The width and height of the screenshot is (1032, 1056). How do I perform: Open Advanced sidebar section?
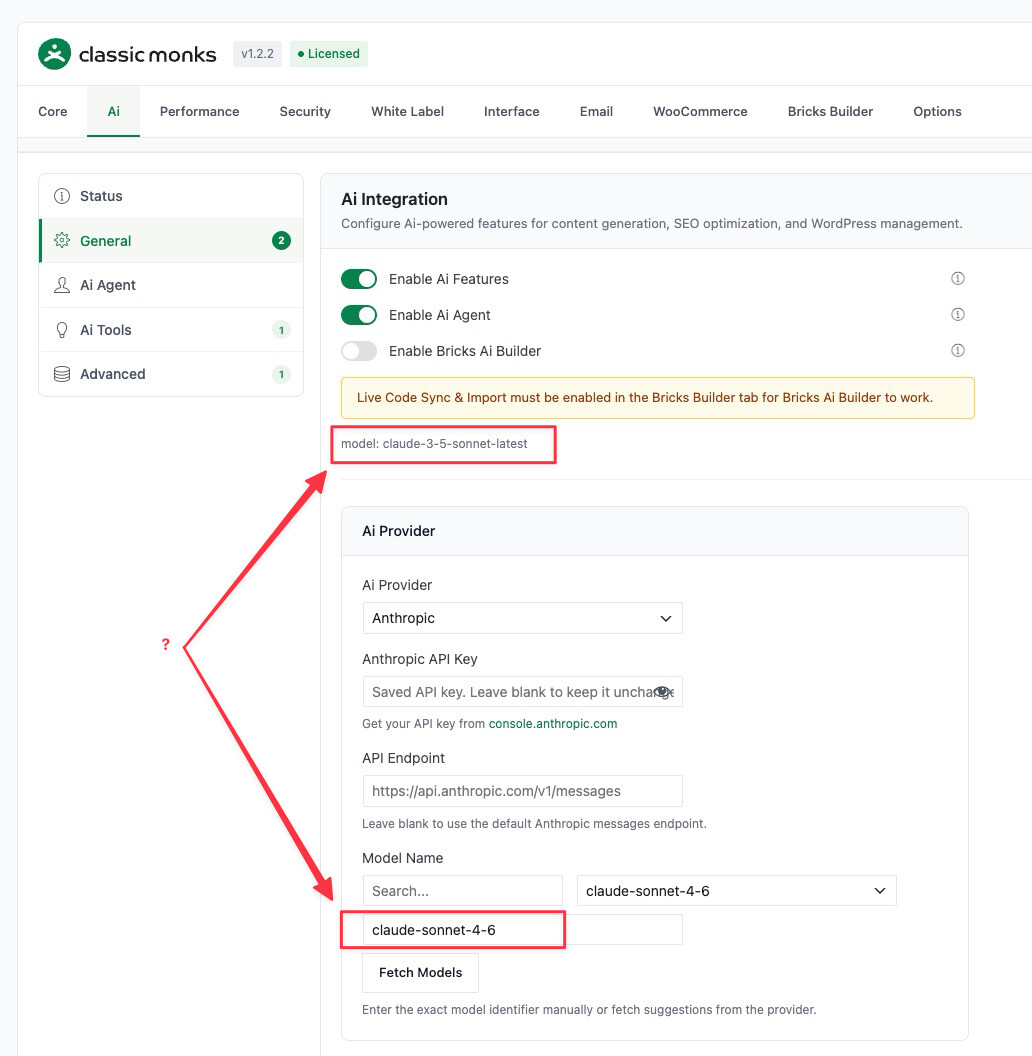coord(171,374)
